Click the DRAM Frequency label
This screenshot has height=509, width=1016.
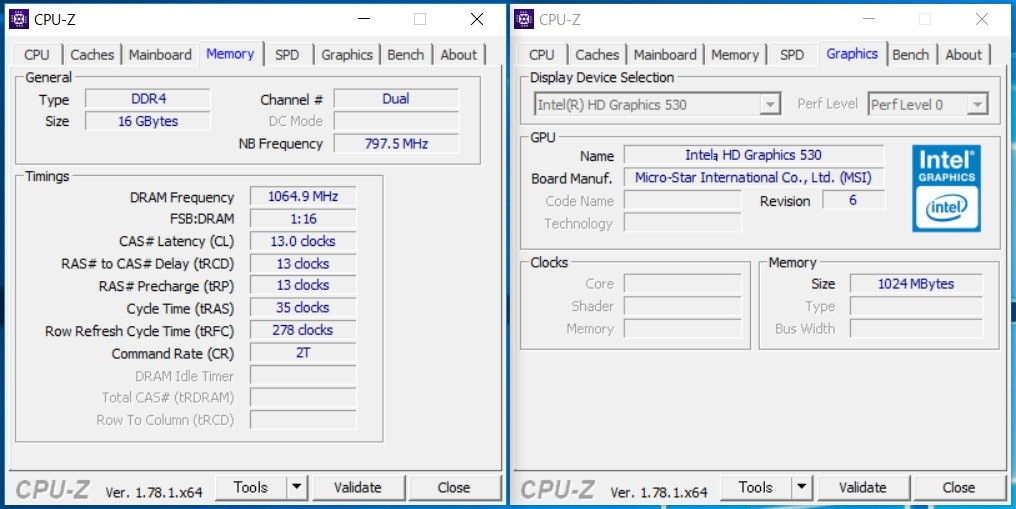[182, 198]
